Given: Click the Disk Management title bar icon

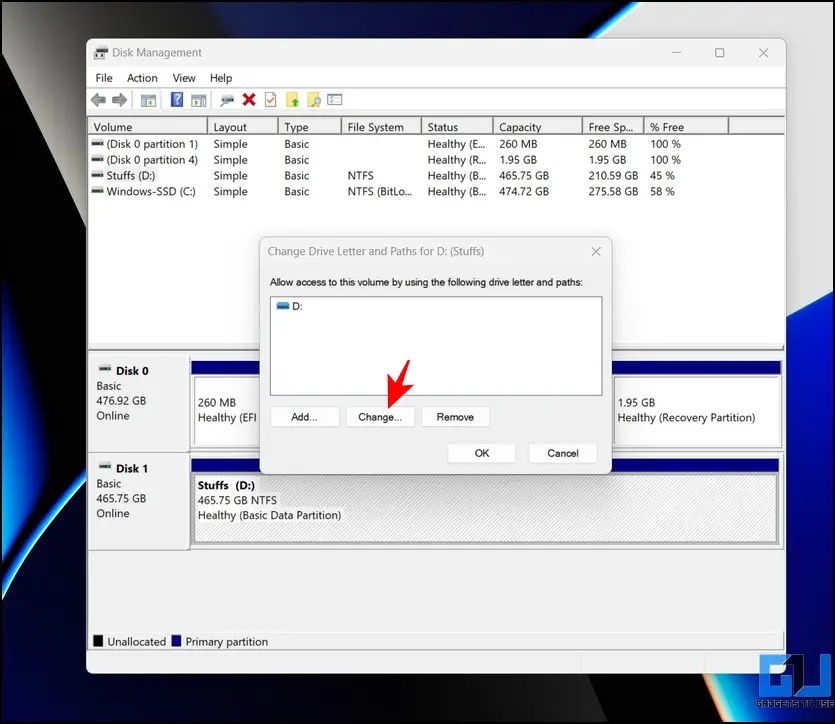Looking at the screenshot, I should pyautogui.click(x=101, y=53).
